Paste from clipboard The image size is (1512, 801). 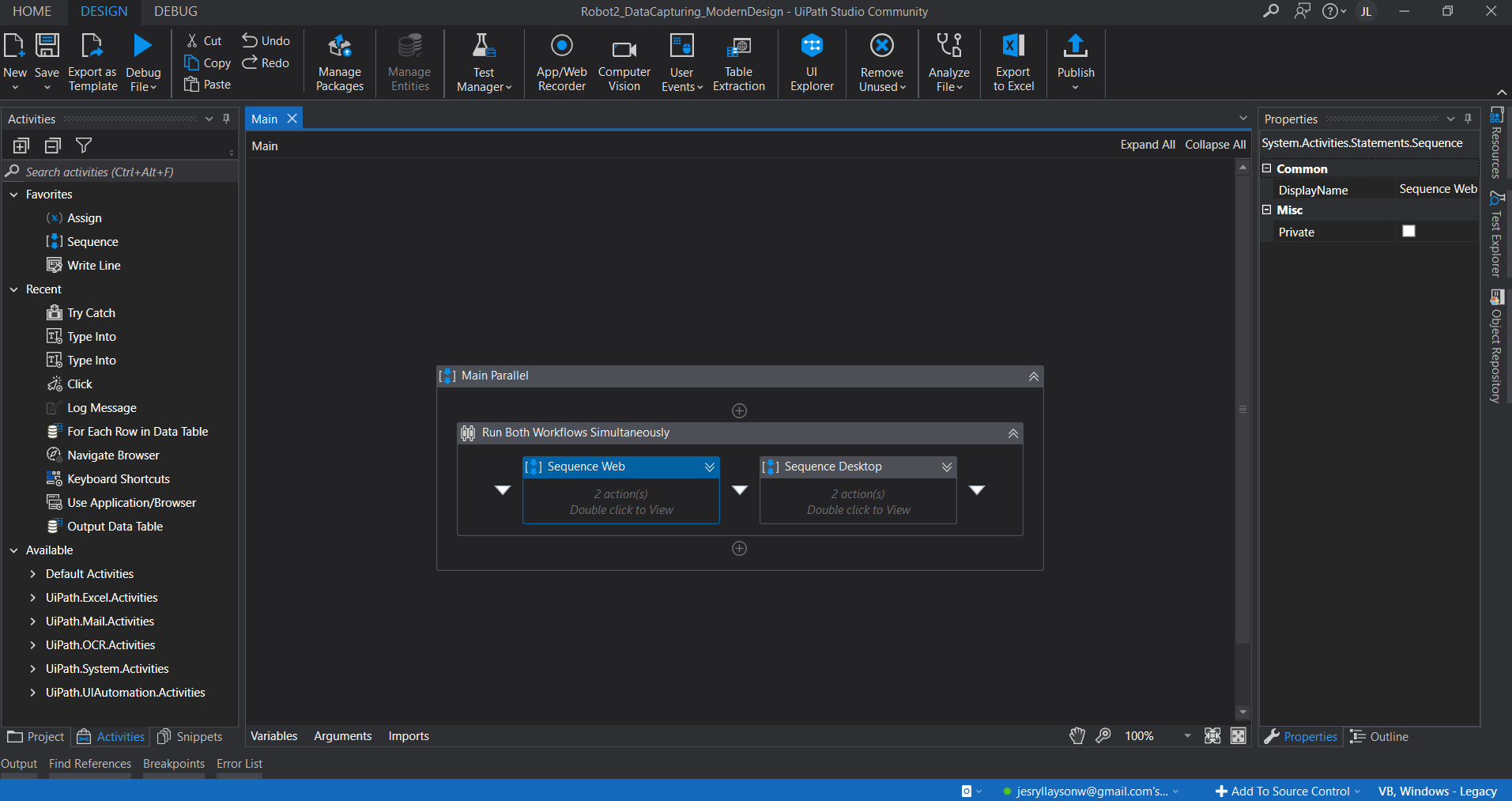click(207, 85)
